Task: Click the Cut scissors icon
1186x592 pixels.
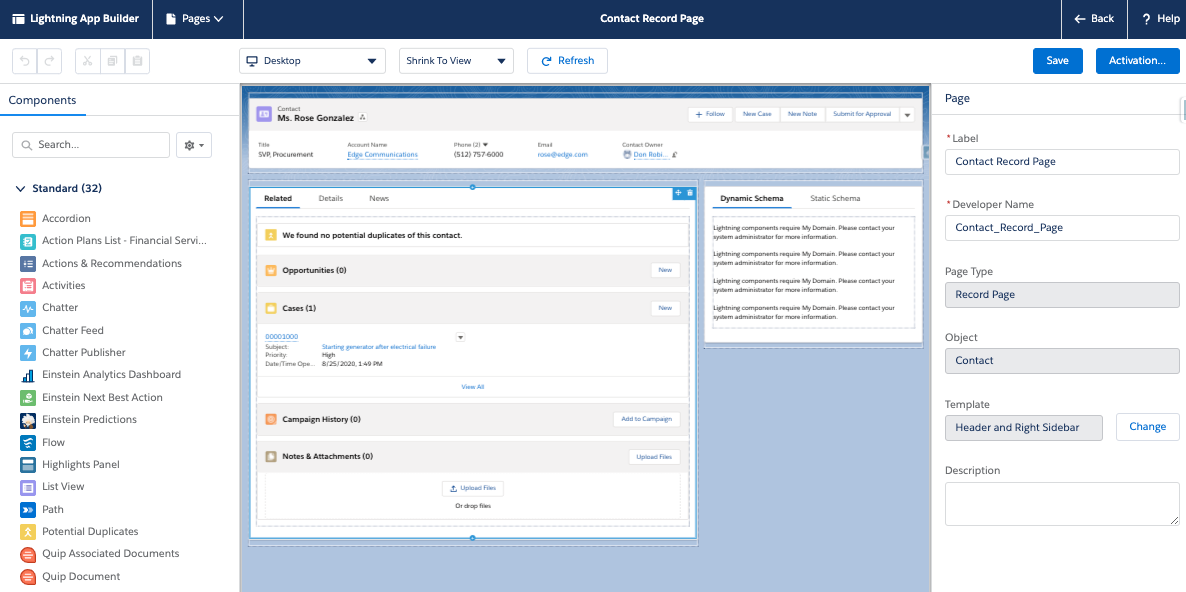Action: tap(87, 61)
